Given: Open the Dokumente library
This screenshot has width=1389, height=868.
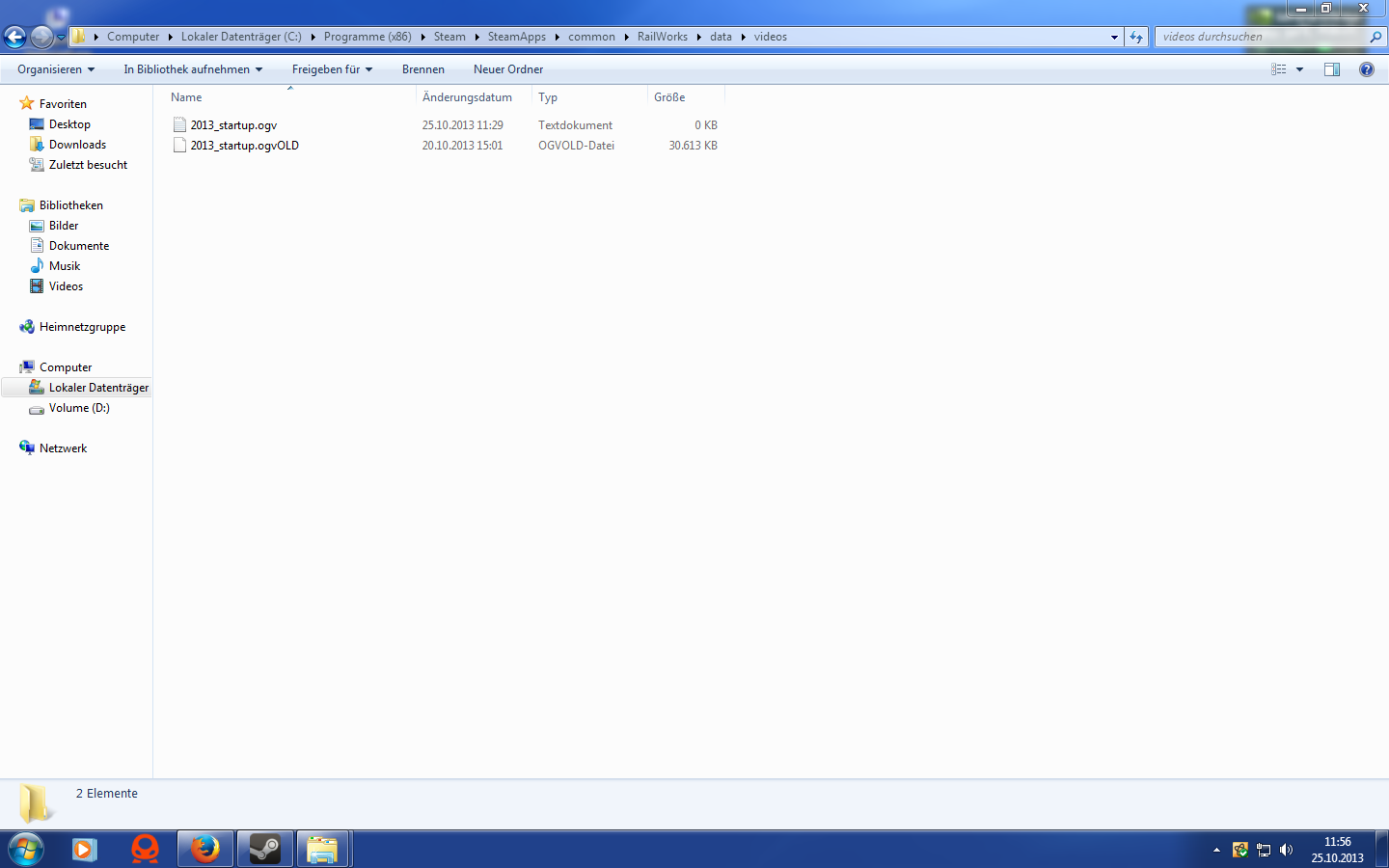Looking at the screenshot, I should click(79, 246).
